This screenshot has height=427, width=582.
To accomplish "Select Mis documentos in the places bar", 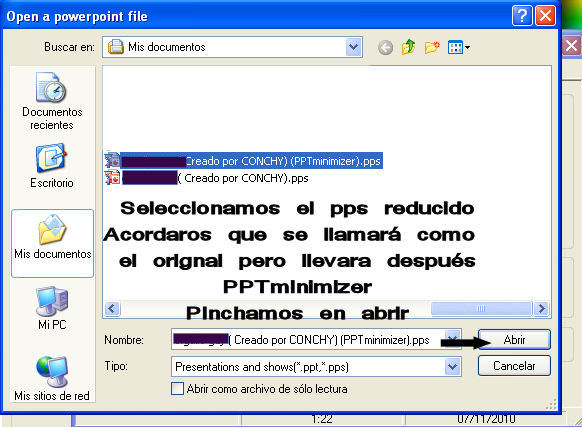I will [52, 243].
